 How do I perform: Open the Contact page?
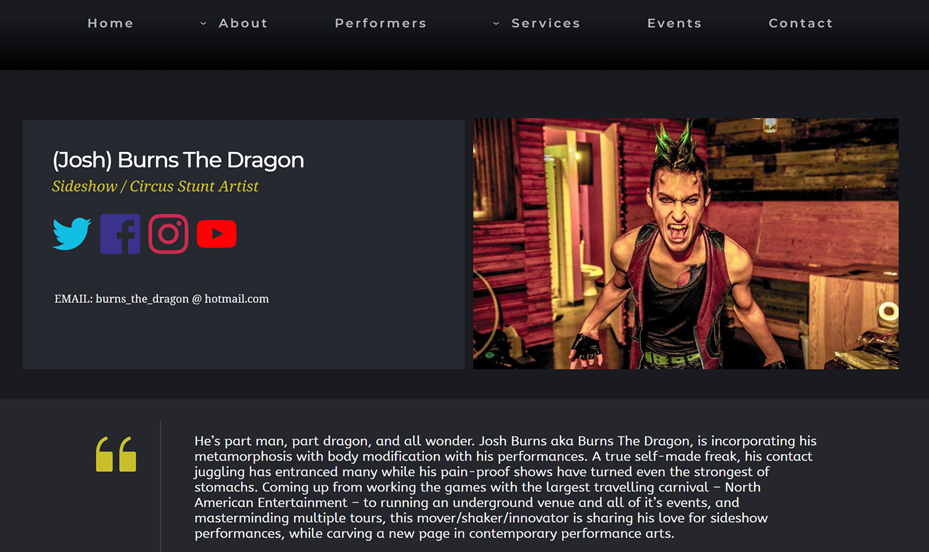(800, 23)
